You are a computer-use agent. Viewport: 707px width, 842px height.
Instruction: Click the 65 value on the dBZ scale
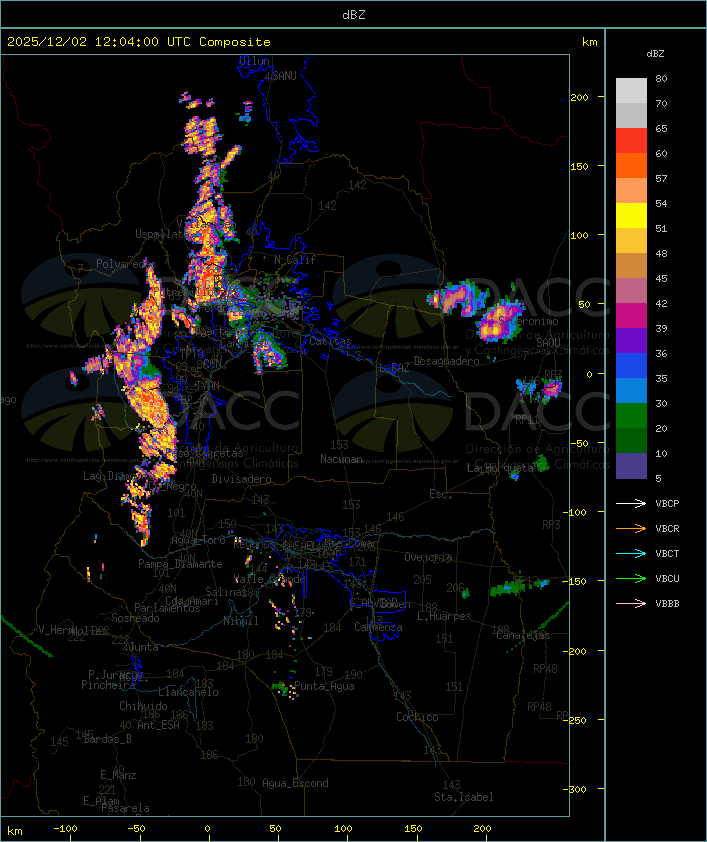661,129
